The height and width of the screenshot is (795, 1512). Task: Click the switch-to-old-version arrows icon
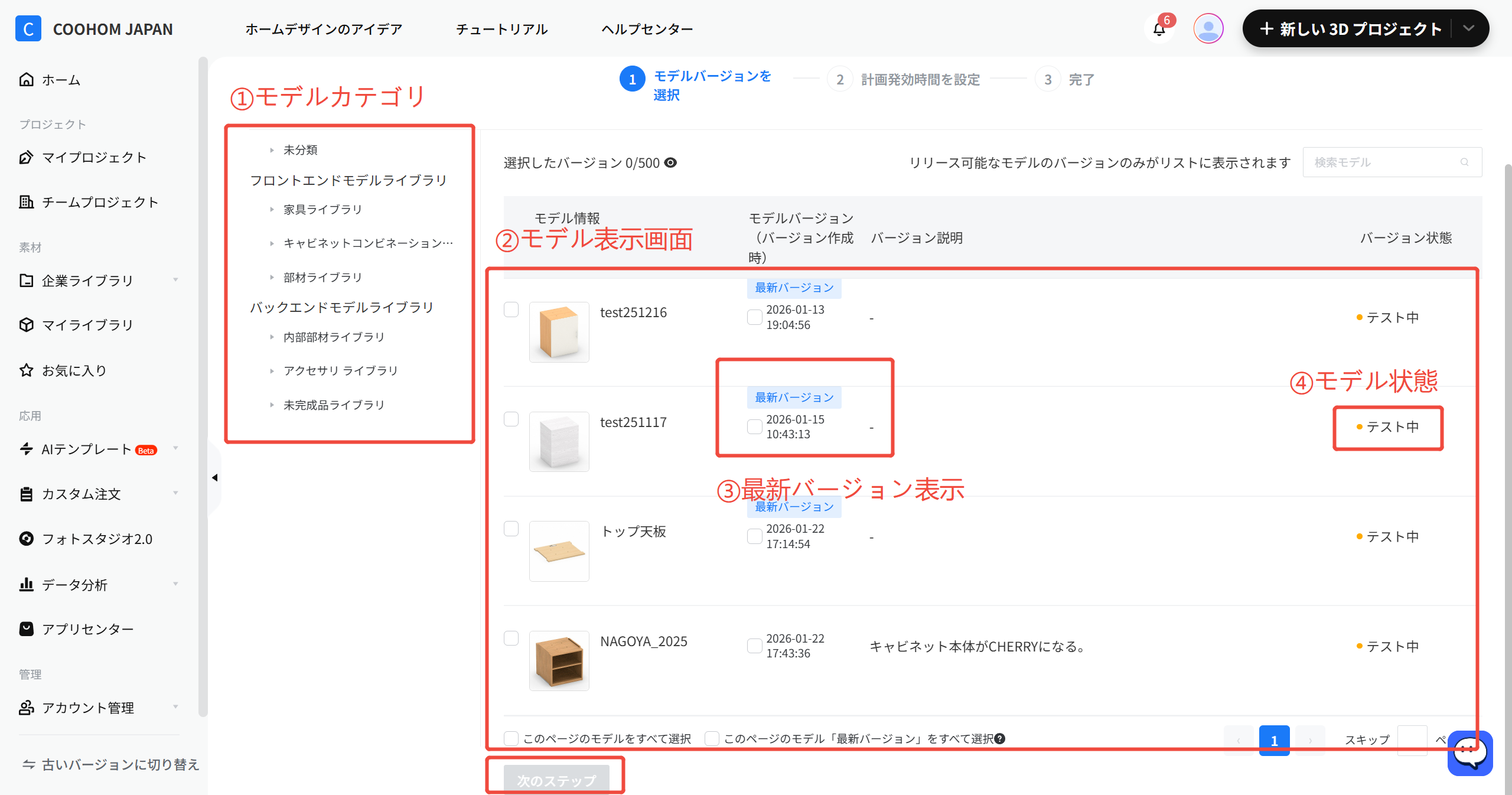[28, 764]
